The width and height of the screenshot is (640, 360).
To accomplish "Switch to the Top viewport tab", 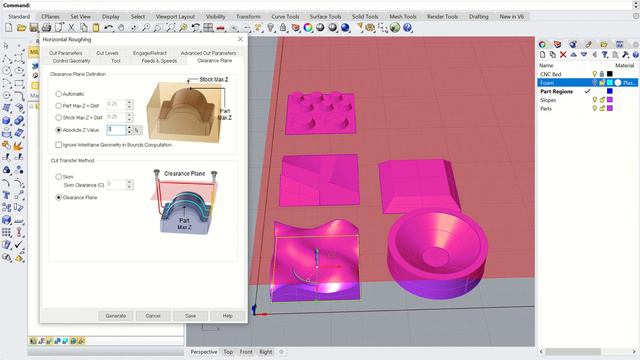I will pos(228,352).
